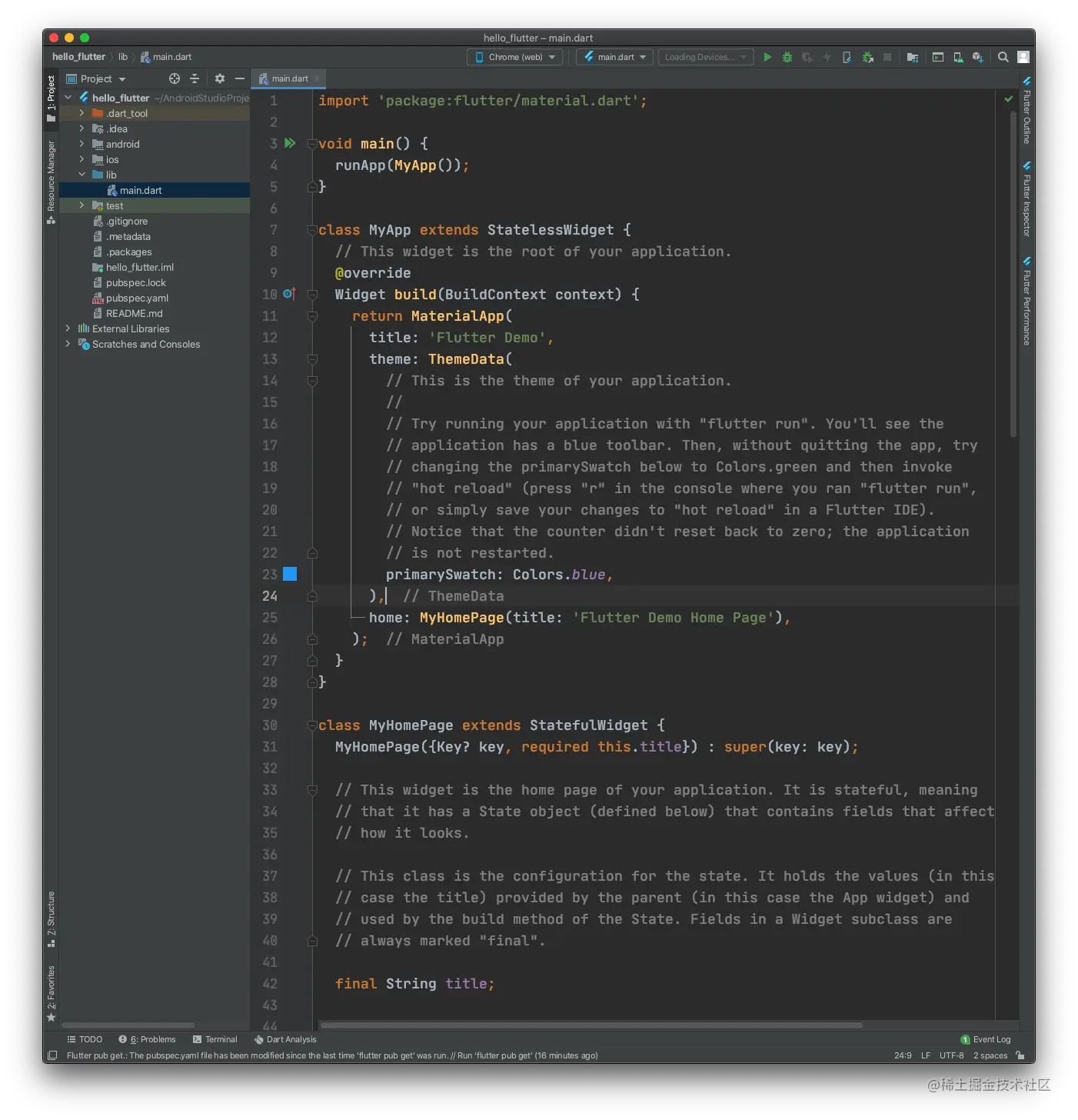
Task: Open the main.dart run configuration dropdown
Action: click(615, 57)
